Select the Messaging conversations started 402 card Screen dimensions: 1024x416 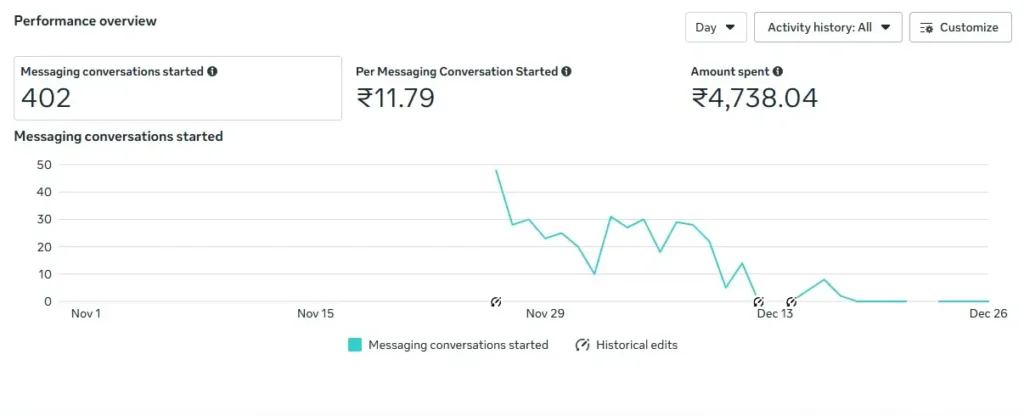177,88
